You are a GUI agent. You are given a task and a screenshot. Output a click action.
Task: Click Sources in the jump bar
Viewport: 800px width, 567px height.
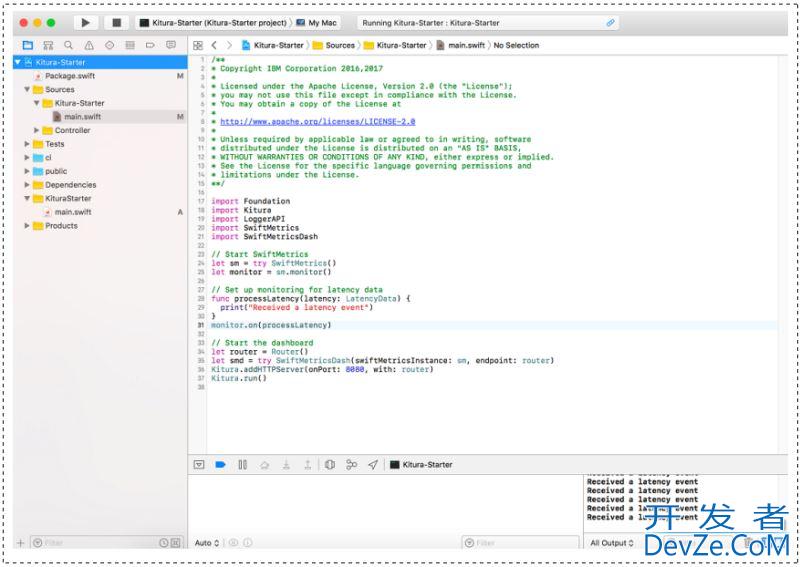point(334,45)
